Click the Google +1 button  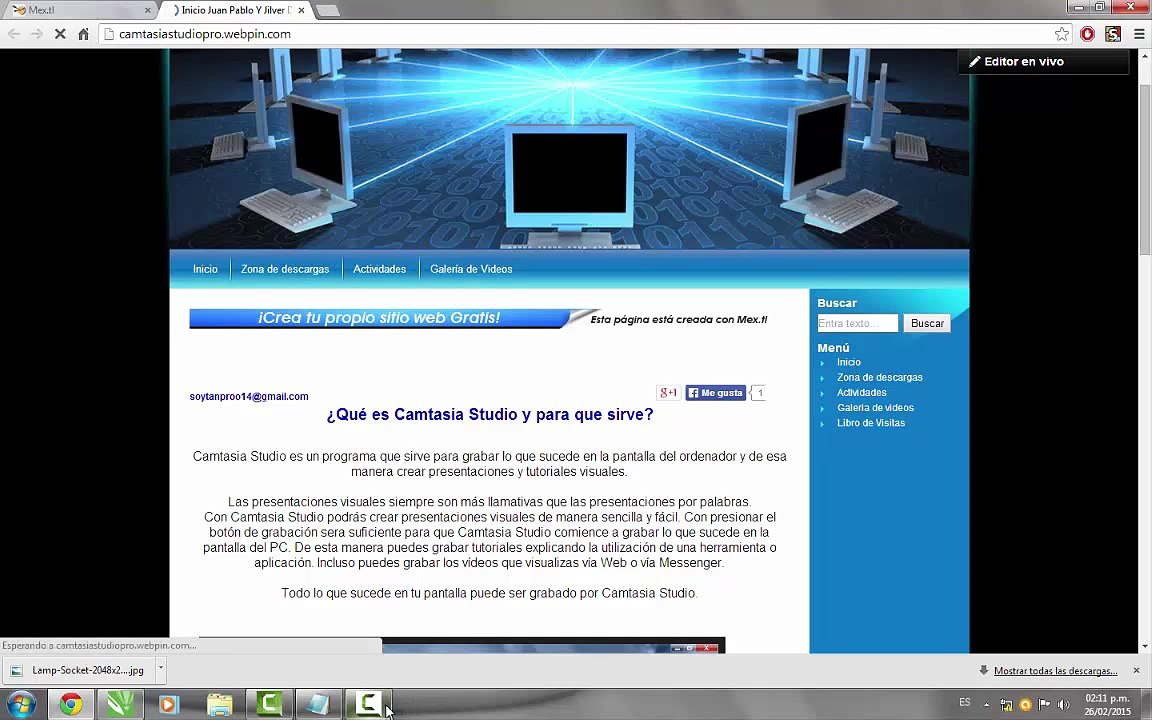point(669,393)
